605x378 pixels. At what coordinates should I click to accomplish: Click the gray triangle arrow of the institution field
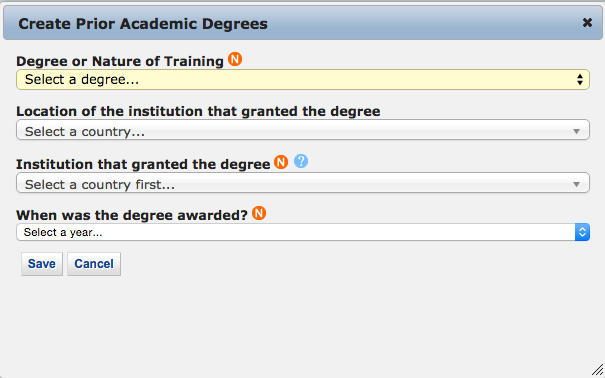576,184
